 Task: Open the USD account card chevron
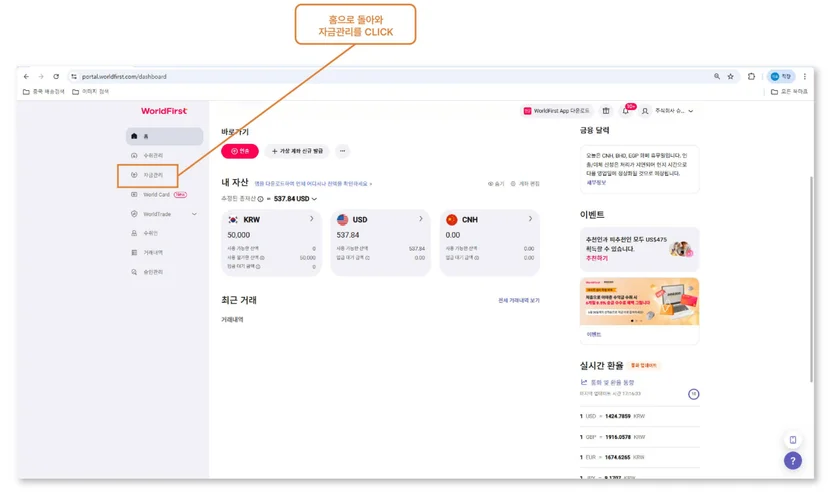click(421, 219)
